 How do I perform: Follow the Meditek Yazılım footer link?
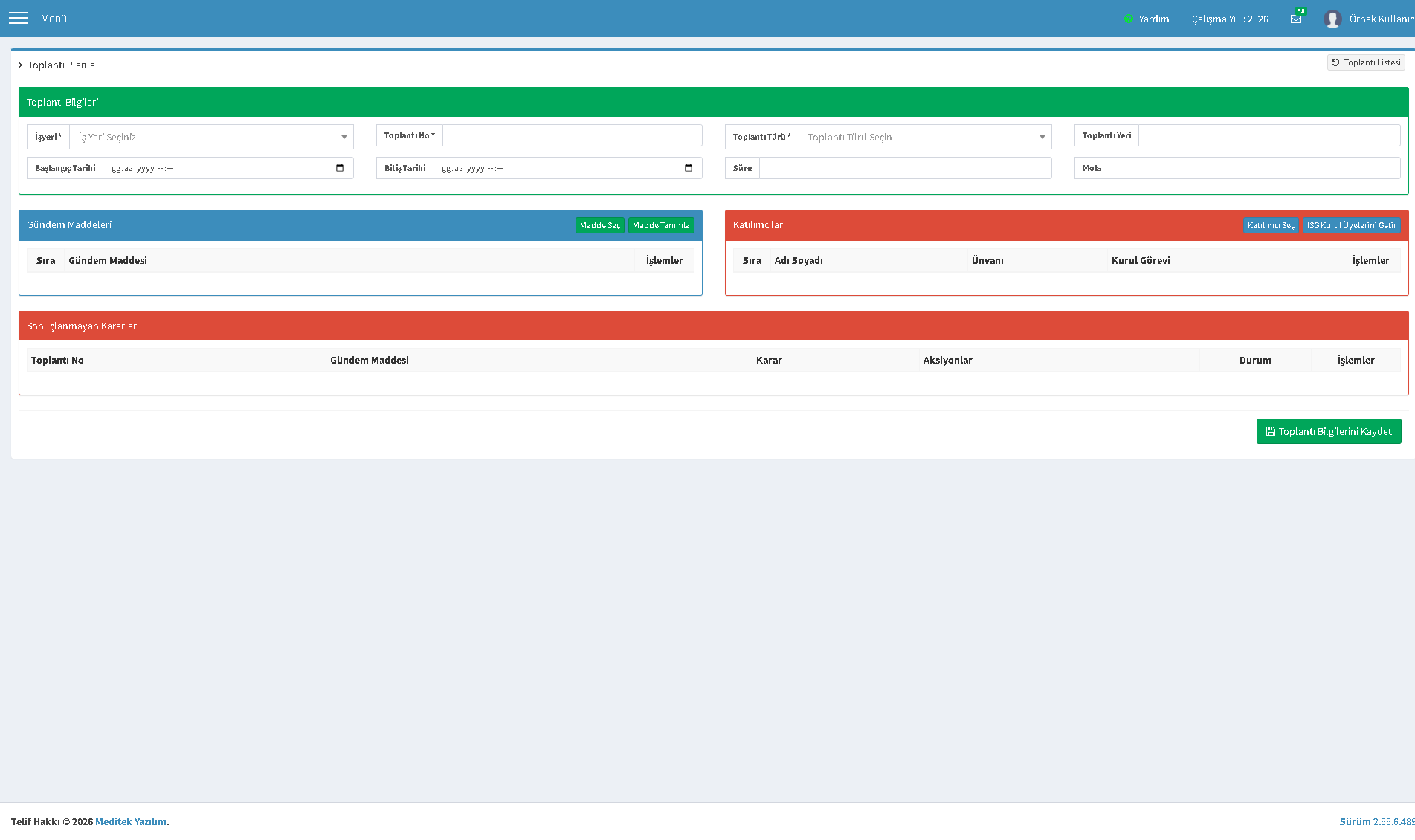pos(131,821)
